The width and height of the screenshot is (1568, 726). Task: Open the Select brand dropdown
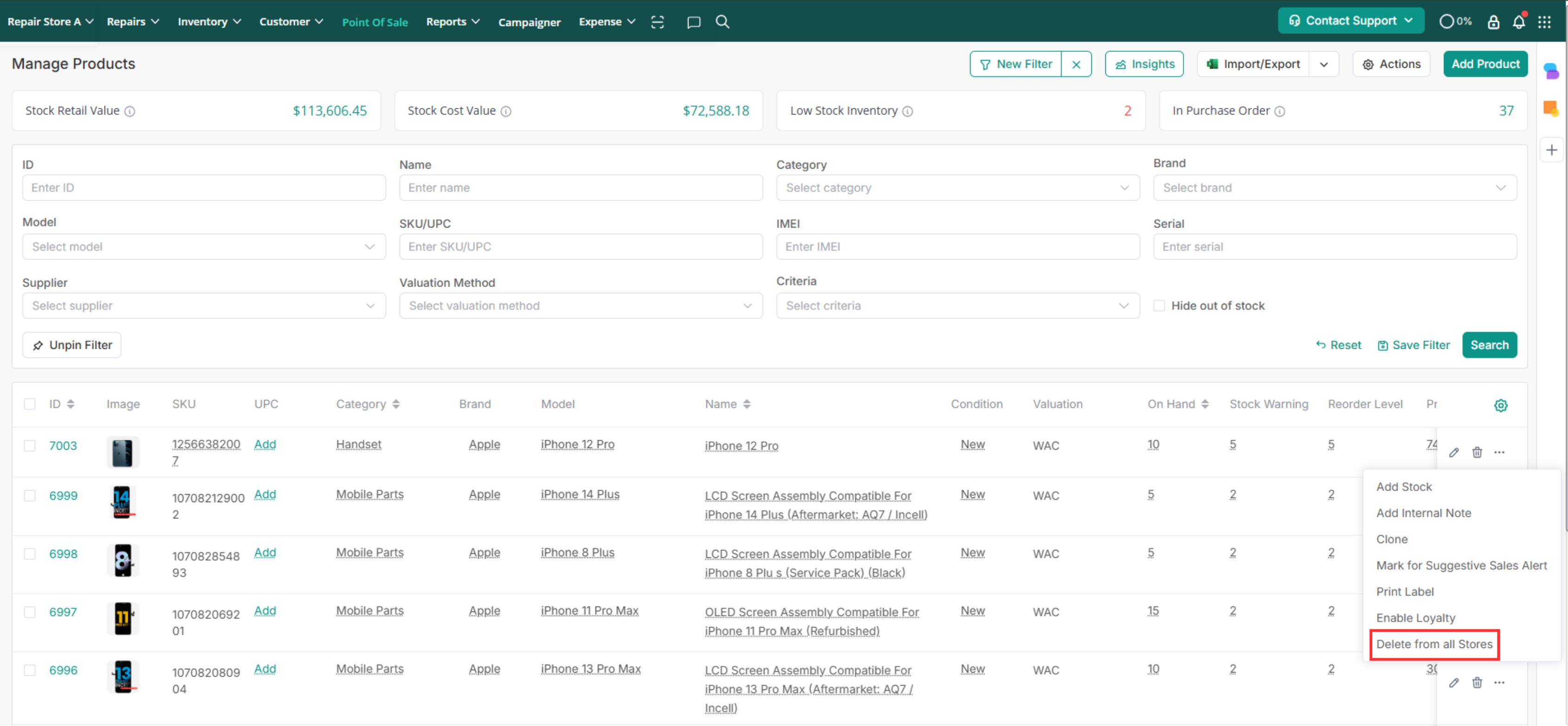tap(1334, 188)
